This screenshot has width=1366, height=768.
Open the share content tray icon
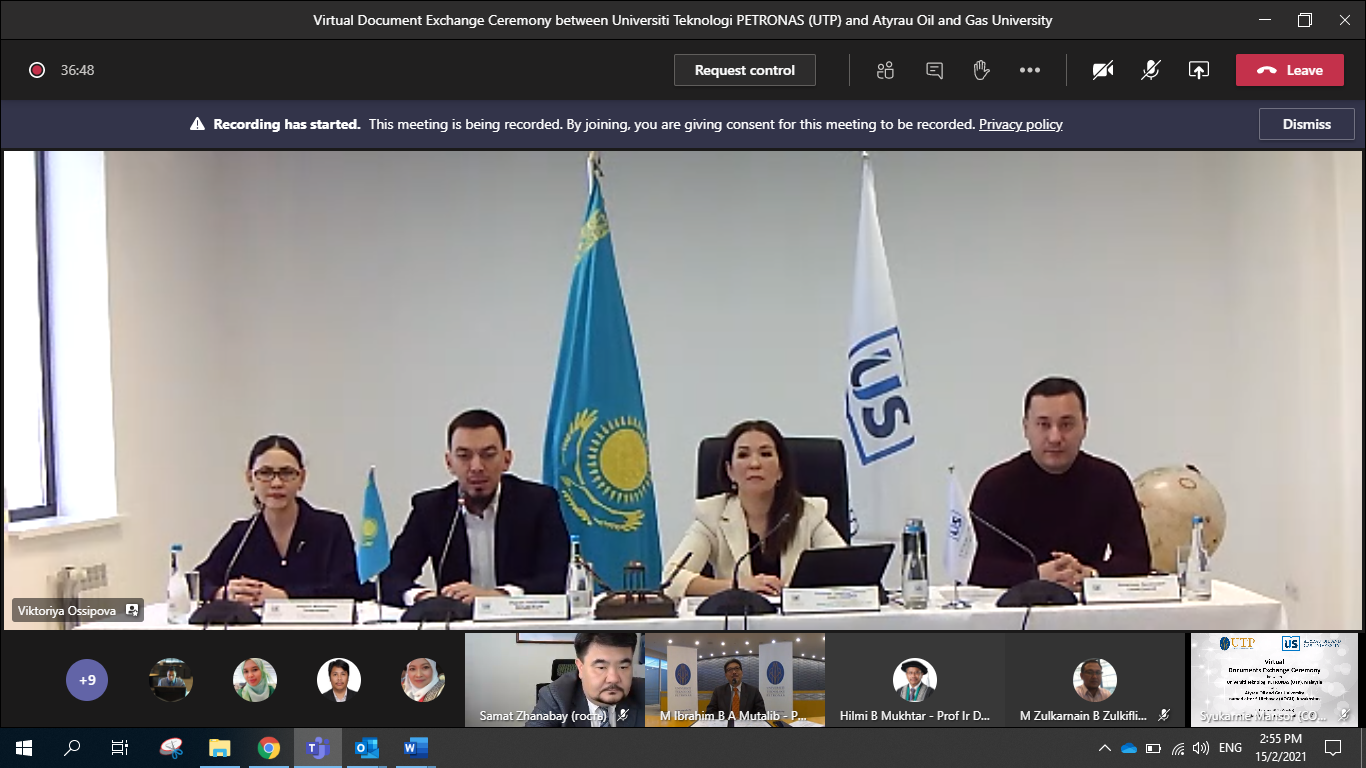1198,70
